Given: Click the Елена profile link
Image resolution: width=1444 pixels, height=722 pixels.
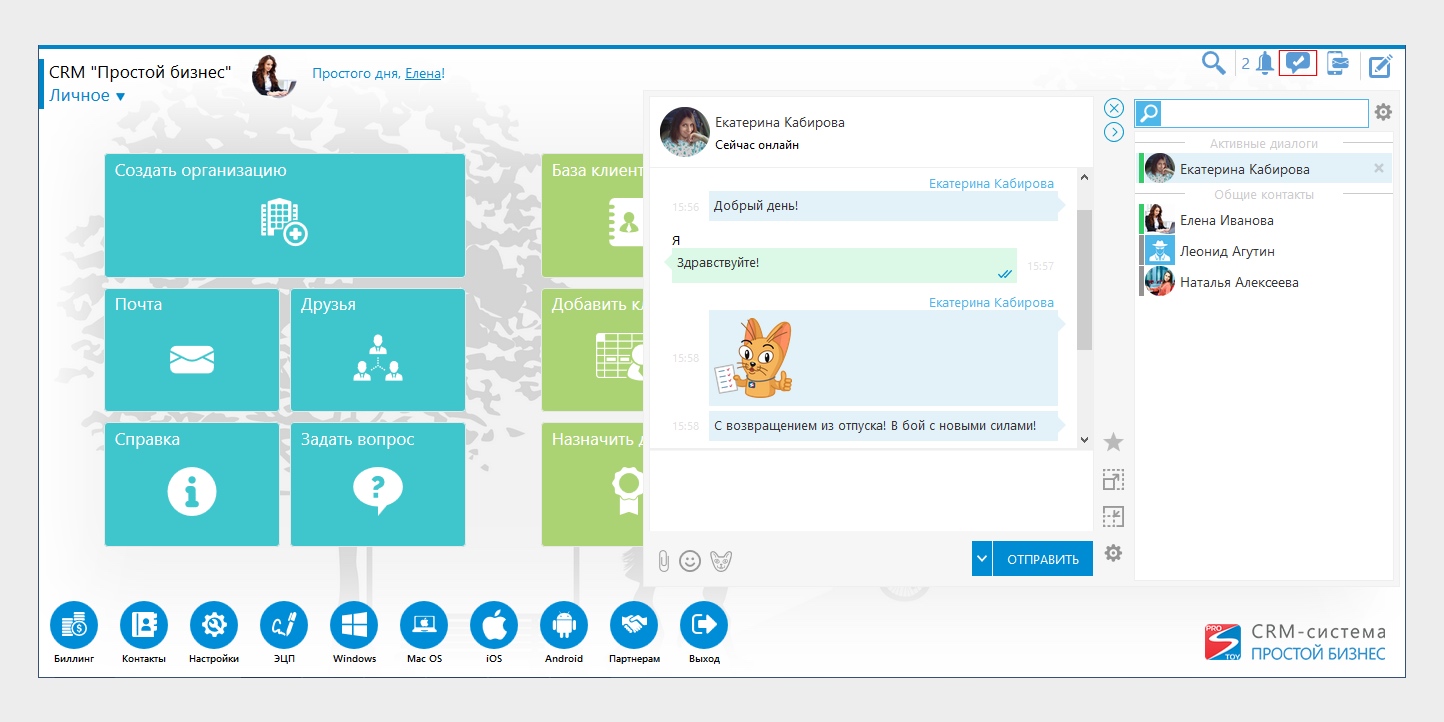Looking at the screenshot, I should [x=422, y=73].
